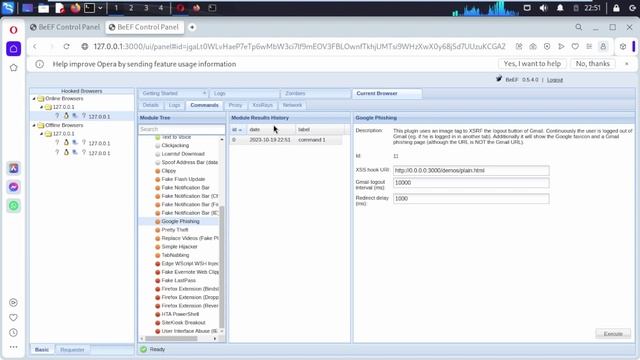Click the lock screen tray icon
Viewport: 640px width, 360px height.
(x=616, y=8)
